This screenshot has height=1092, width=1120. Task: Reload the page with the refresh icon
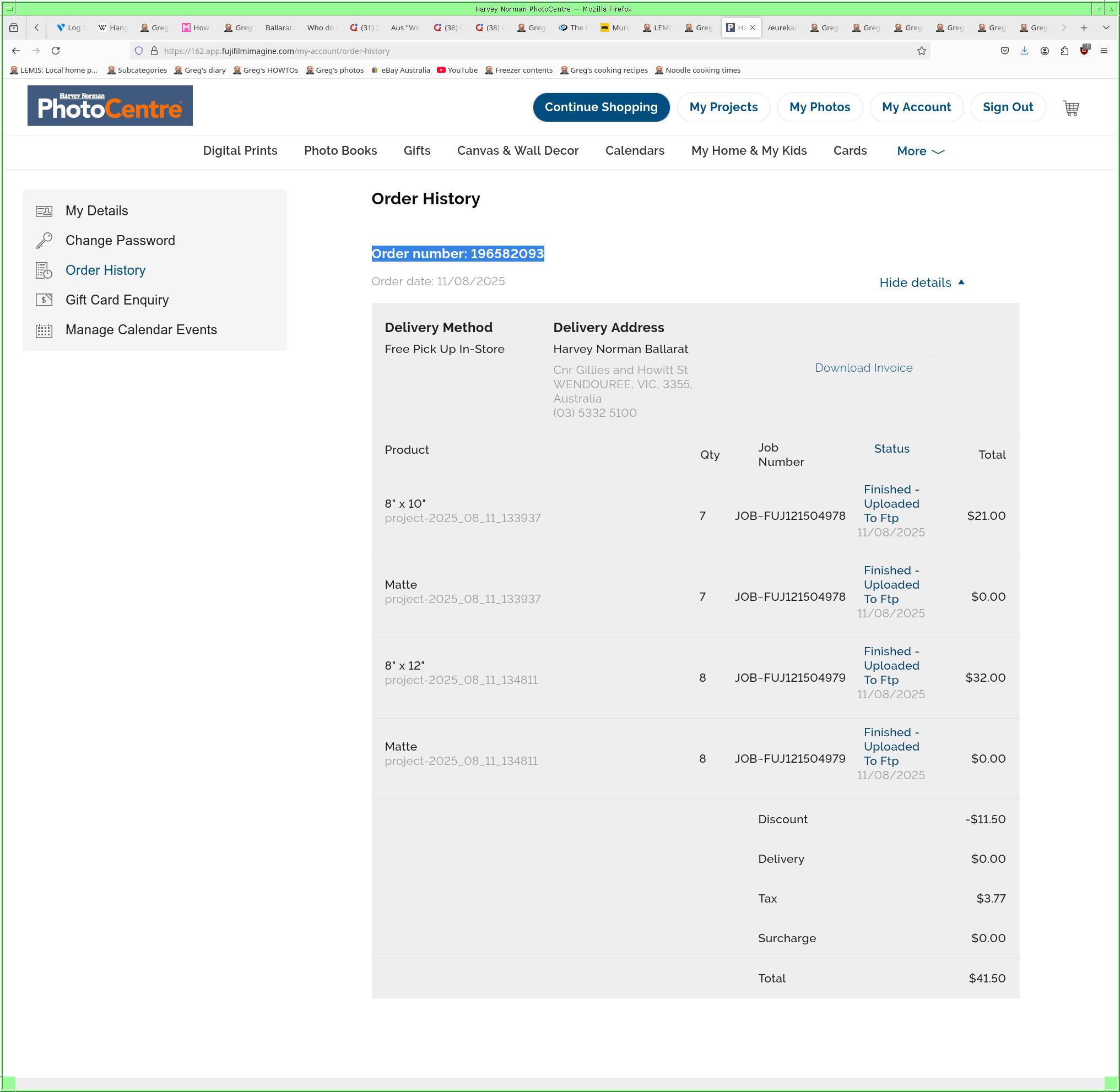tap(56, 51)
